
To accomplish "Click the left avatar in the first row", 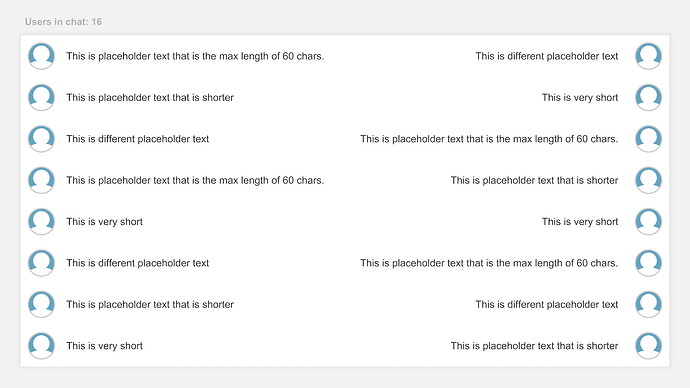I will coord(41,56).
